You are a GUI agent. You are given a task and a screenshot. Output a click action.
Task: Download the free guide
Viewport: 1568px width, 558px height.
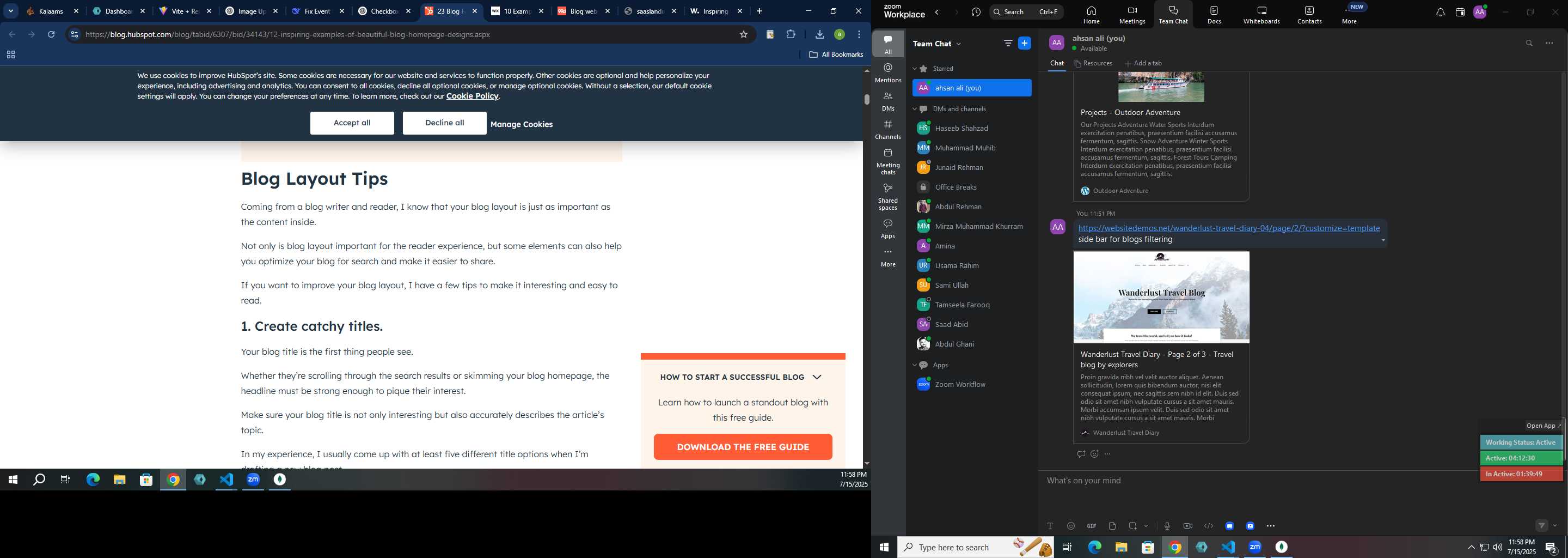coord(743,447)
